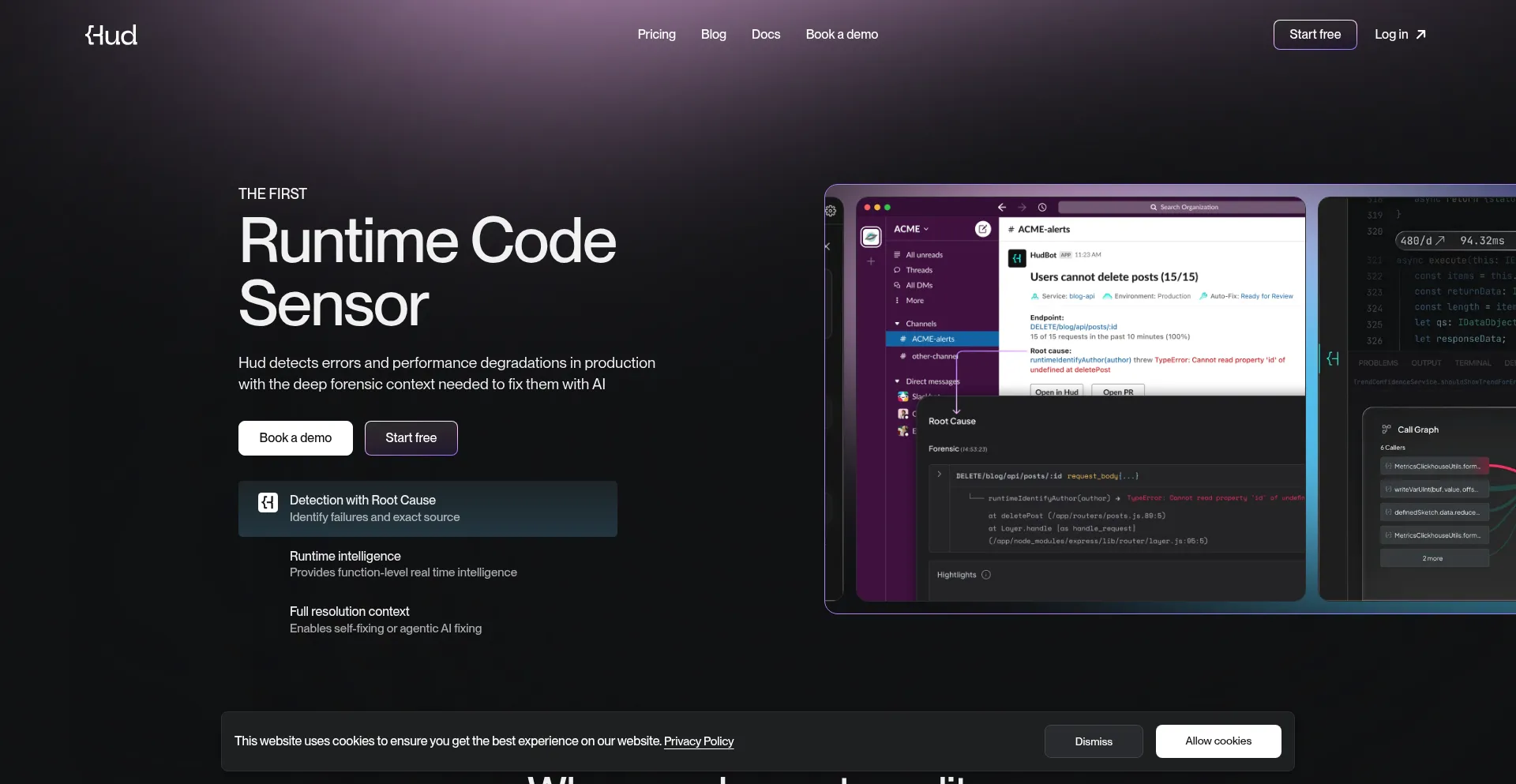Click Book a demo in top navigation

click(x=842, y=35)
